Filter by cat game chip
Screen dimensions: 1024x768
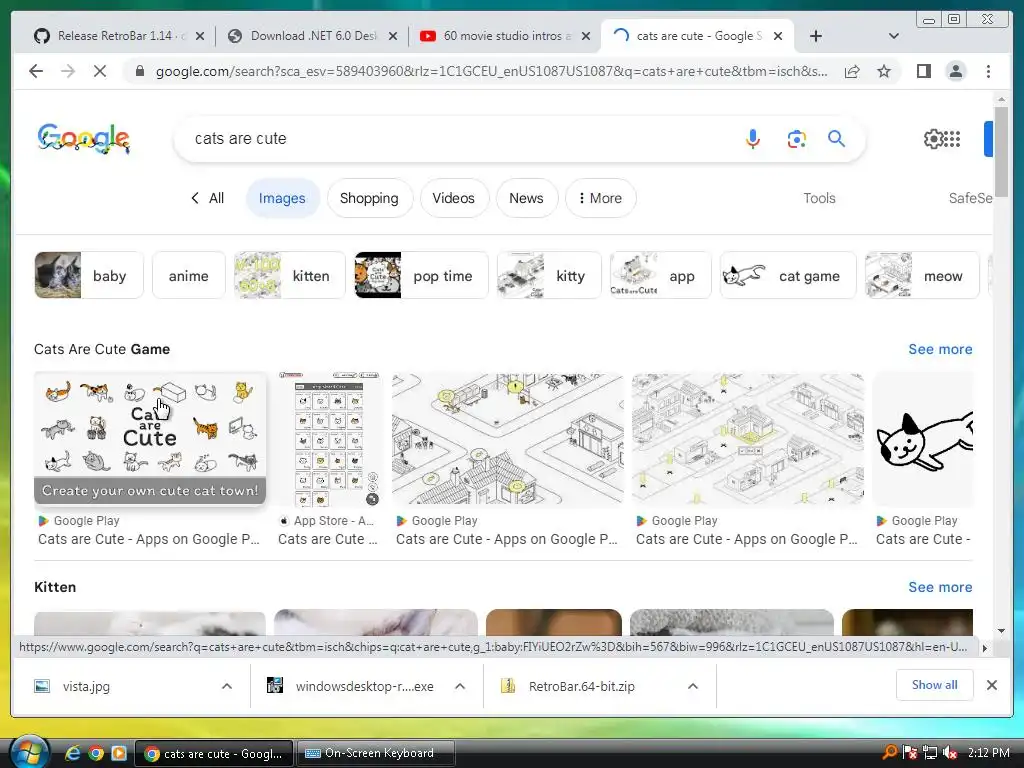788,276
